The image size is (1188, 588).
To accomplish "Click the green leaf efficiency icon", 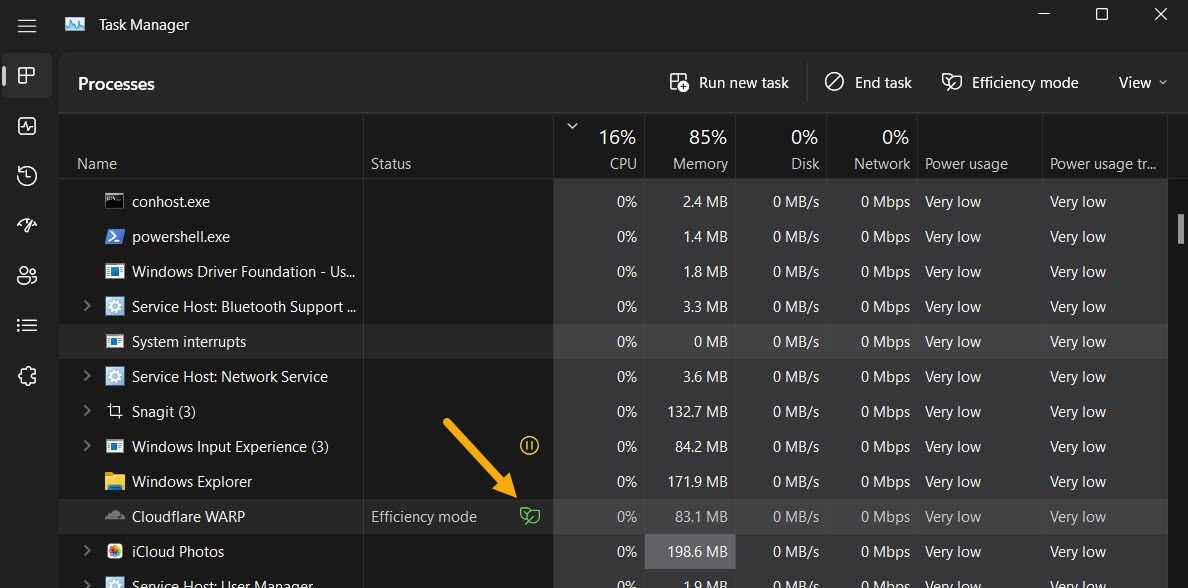I will [x=529, y=516].
